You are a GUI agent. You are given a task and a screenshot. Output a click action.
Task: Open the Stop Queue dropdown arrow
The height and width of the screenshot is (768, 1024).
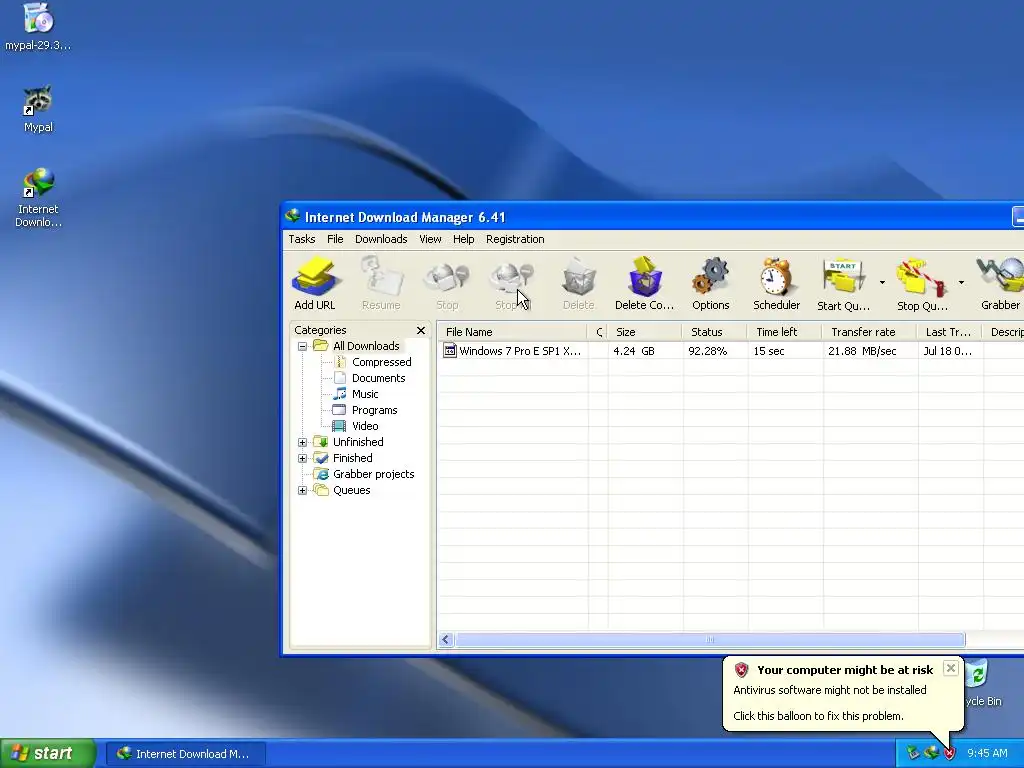[961, 283]
